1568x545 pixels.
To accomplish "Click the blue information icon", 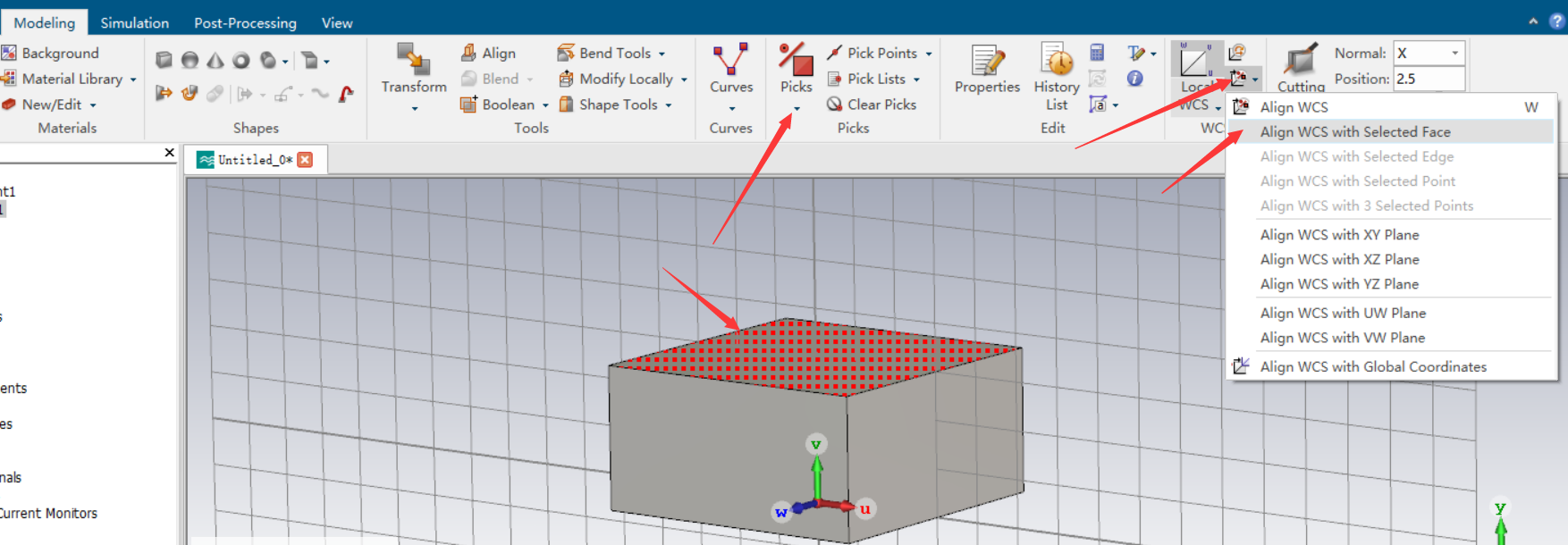I will (1135, 79).
